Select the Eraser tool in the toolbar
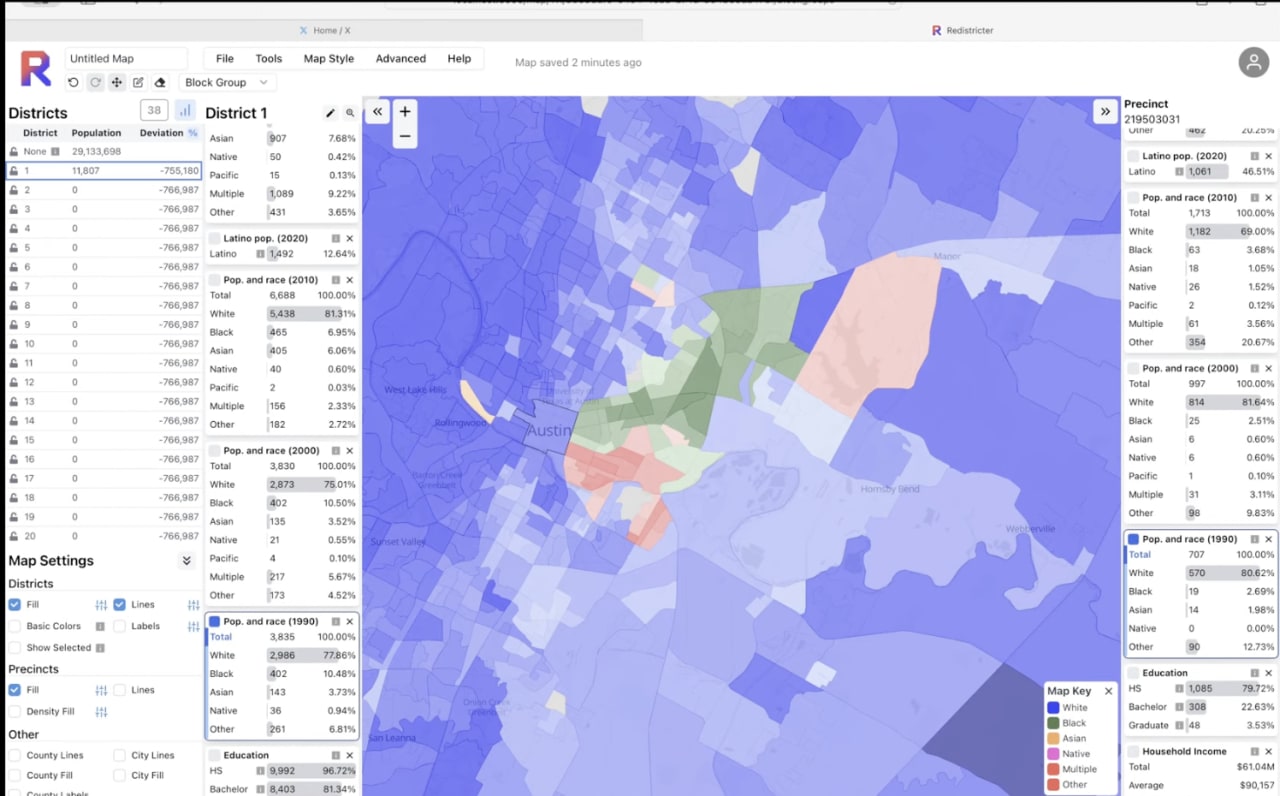This screenshot has height=796, width=1280. 160,83
